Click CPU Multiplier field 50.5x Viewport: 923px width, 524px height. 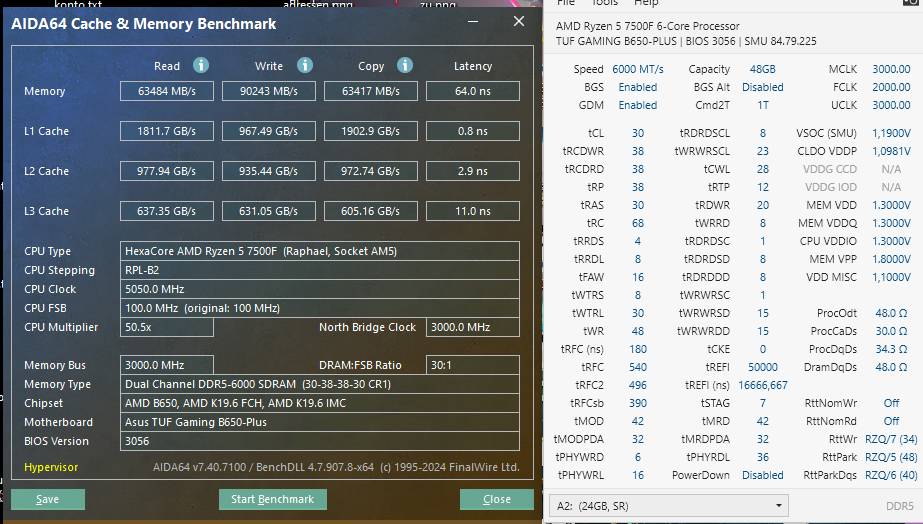pyautogui.click(x=167, y=327)
